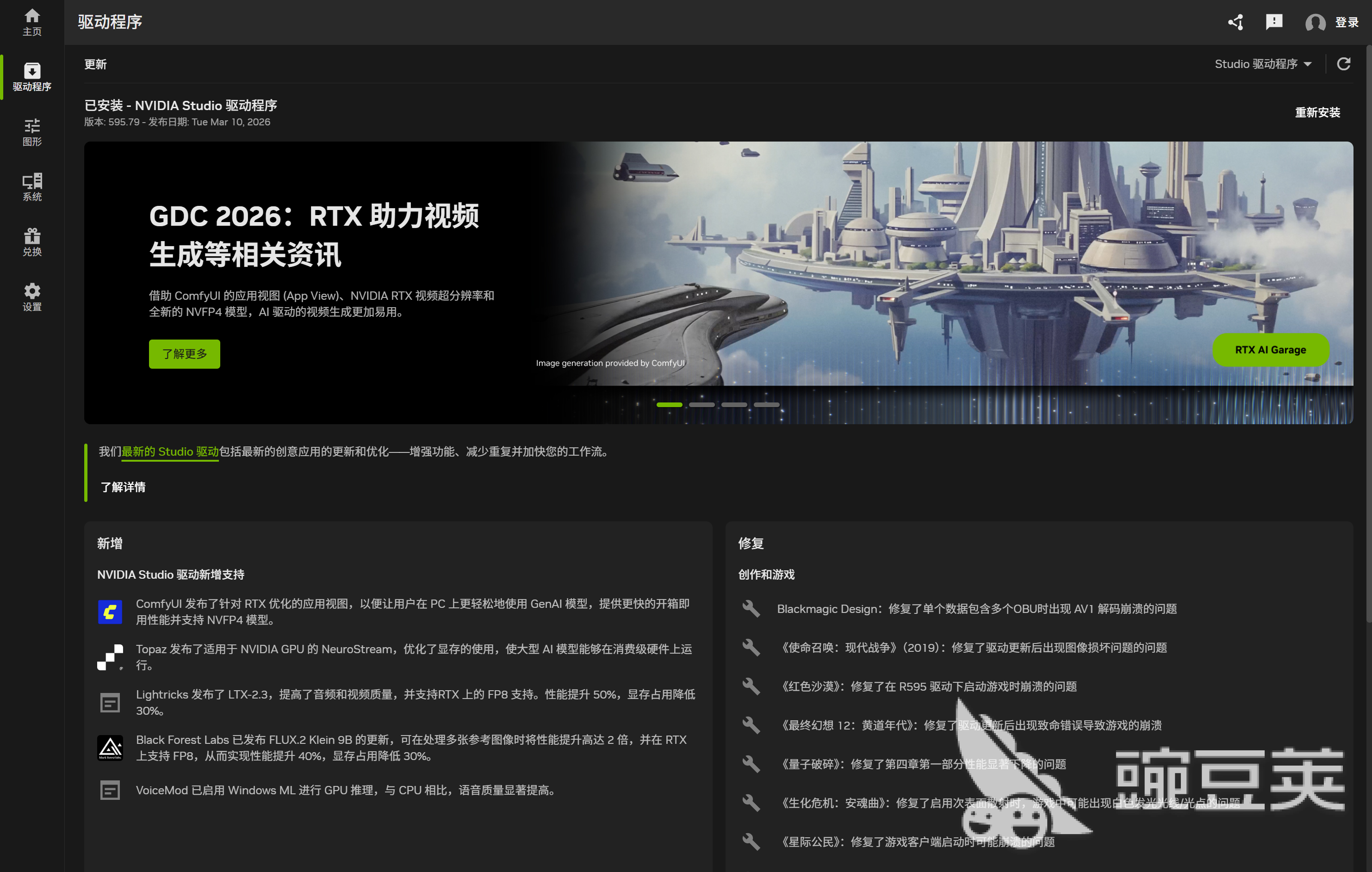Click the Topaz logo icon
Screen dimensions: 1372x872
click(110, 657)
